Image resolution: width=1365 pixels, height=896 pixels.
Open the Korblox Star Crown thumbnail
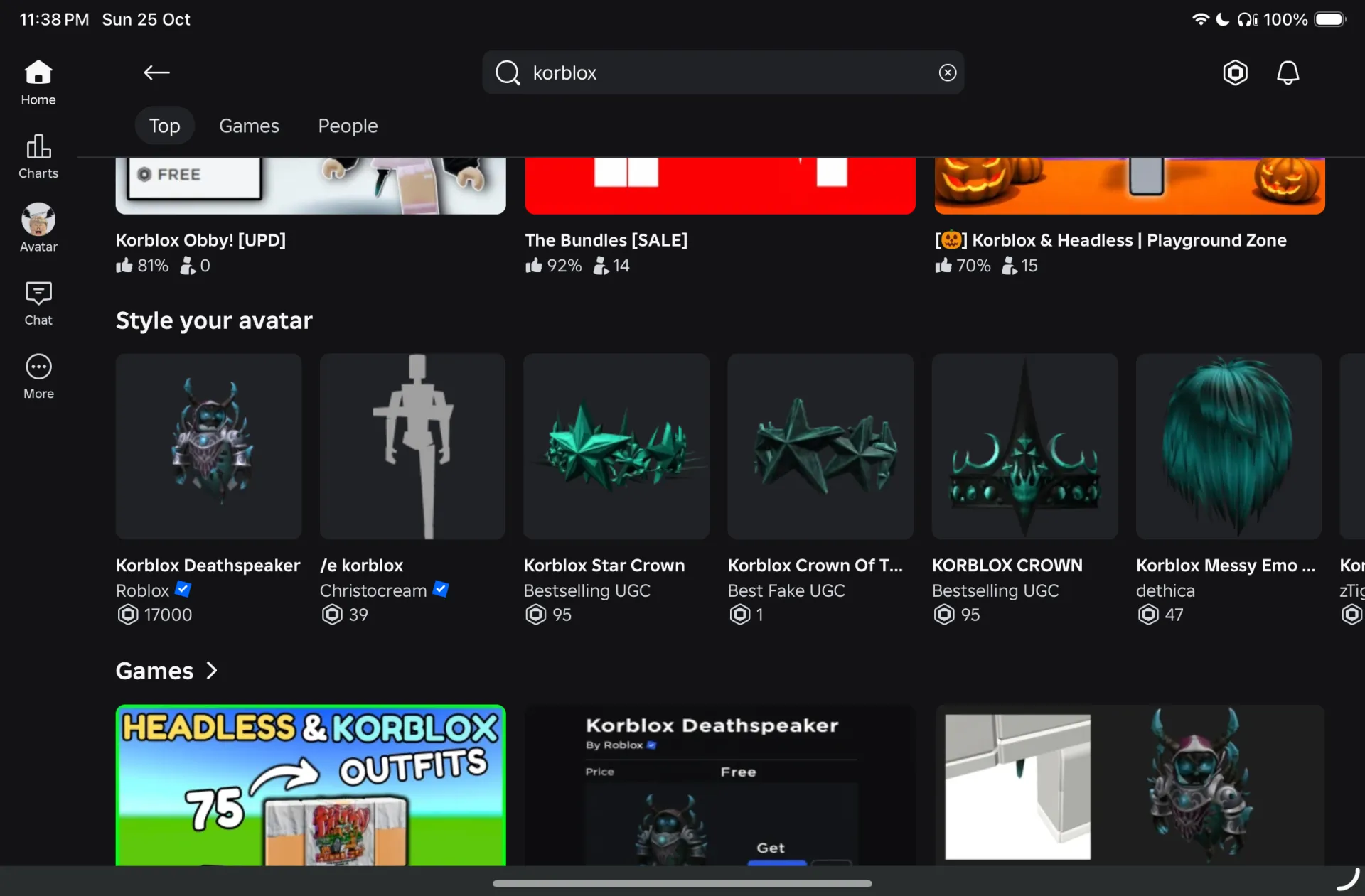pos(616,446)
